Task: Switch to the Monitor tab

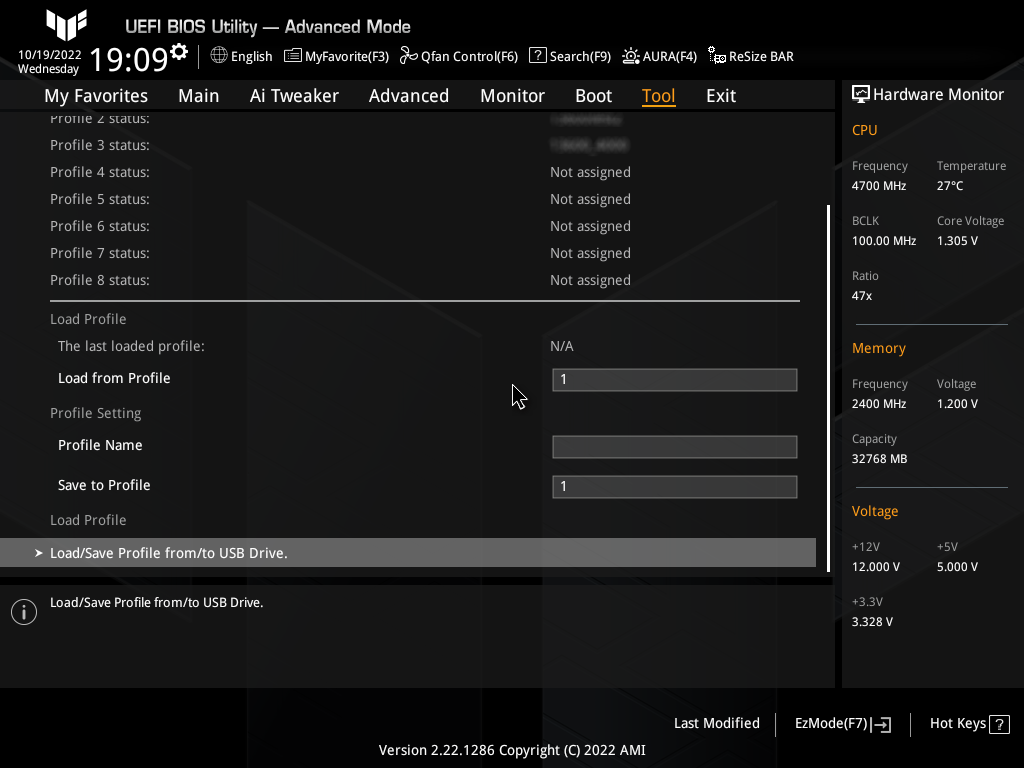Action: tap(512, 95)
